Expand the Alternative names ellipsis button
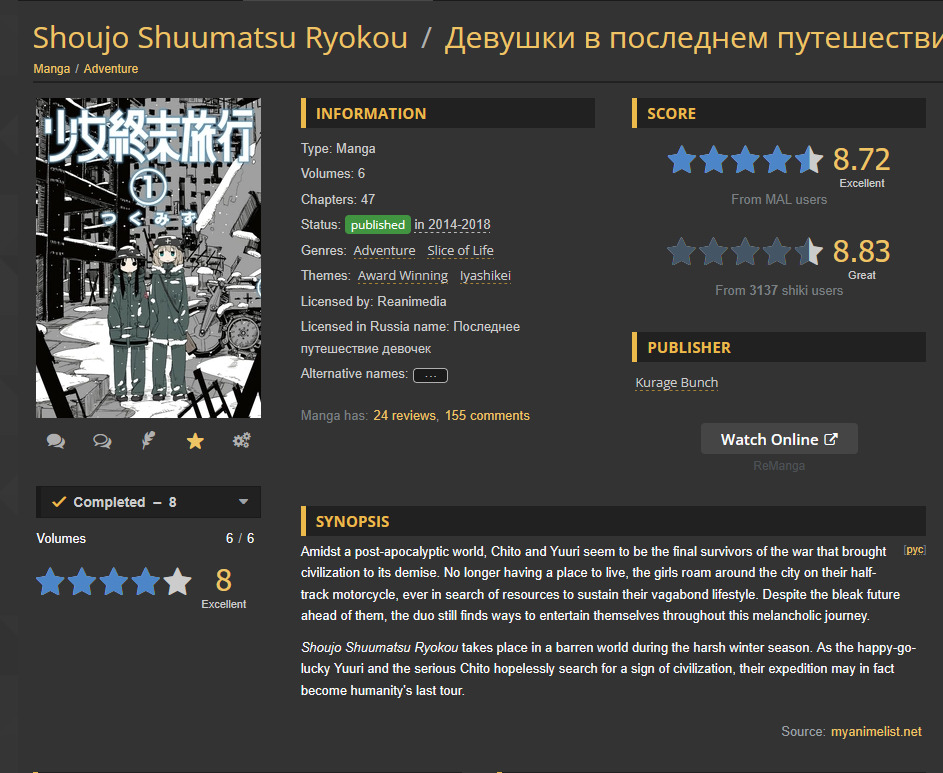This screenshot has width=943, height=773. (x=430, y=375)
